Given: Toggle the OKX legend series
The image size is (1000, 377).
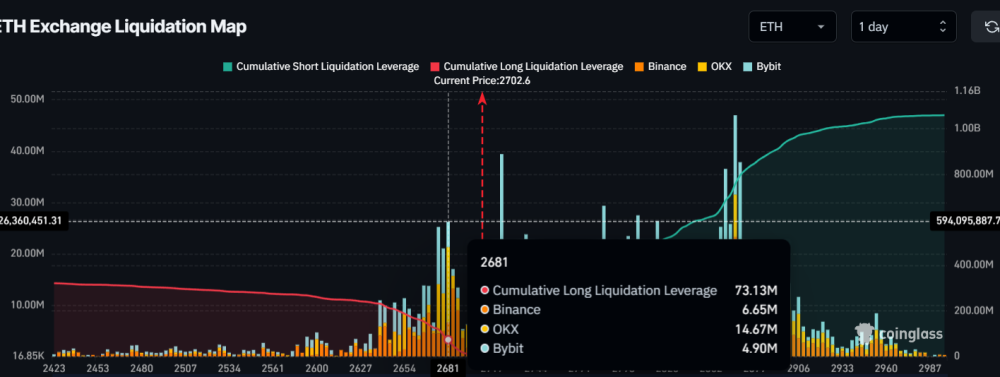Looking at the screenshot, I should click(x=714, y=66).
